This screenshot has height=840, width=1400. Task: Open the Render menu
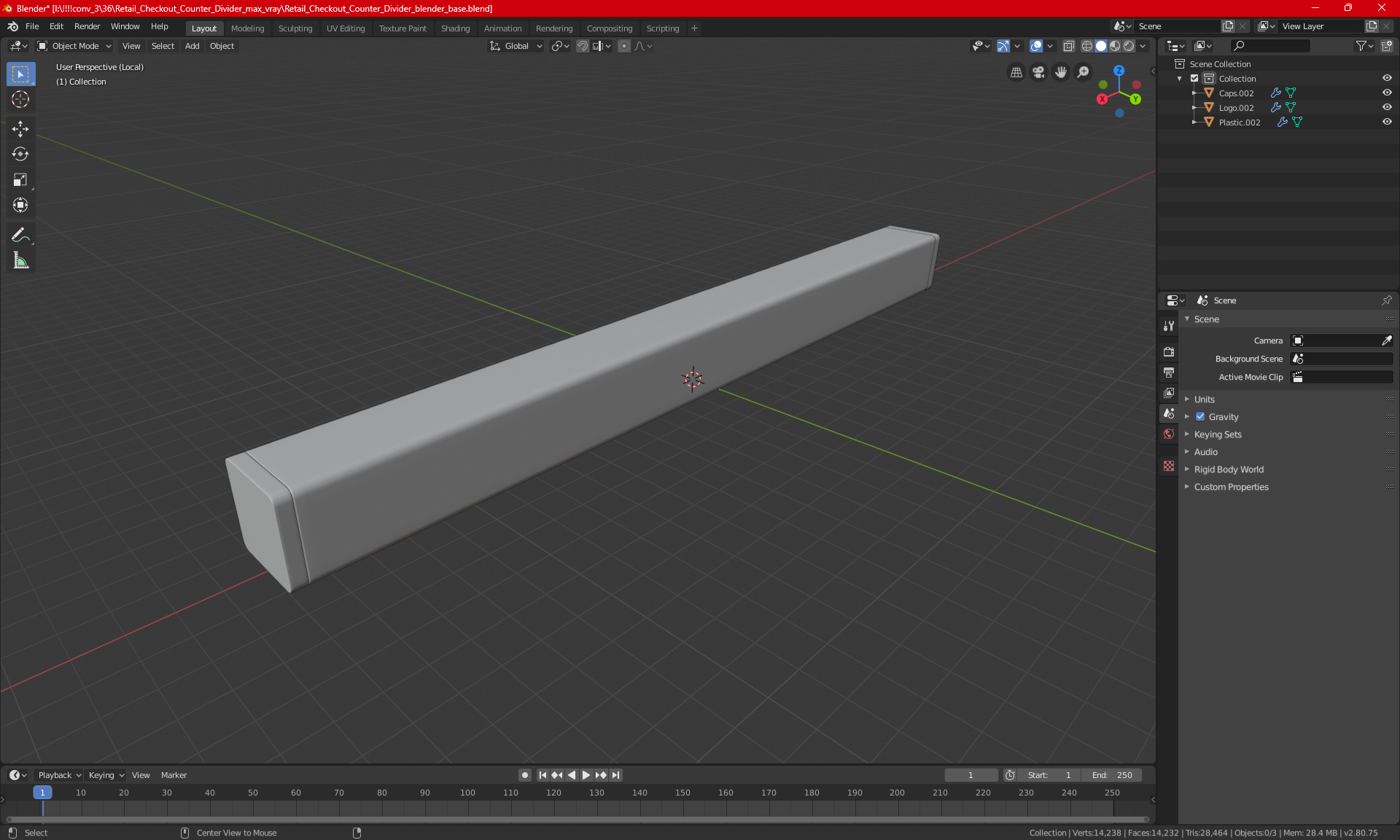[87, 26]
